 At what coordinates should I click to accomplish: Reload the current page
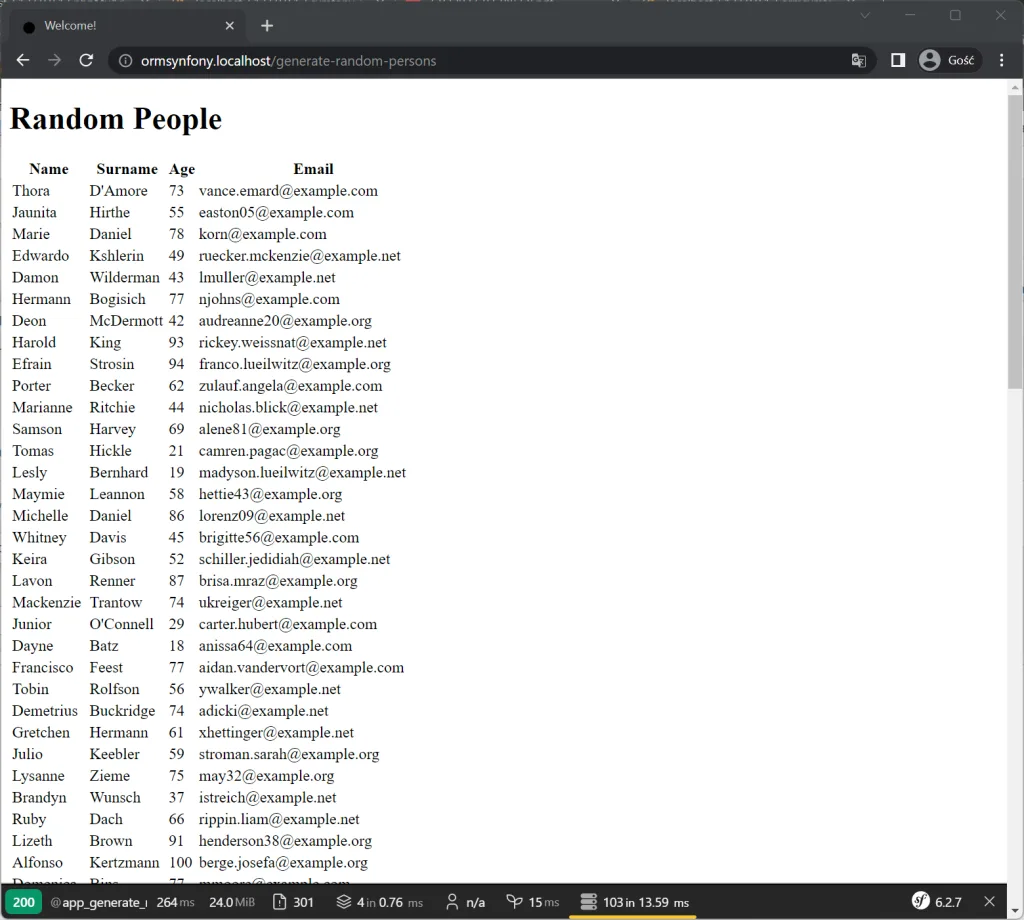86,61
